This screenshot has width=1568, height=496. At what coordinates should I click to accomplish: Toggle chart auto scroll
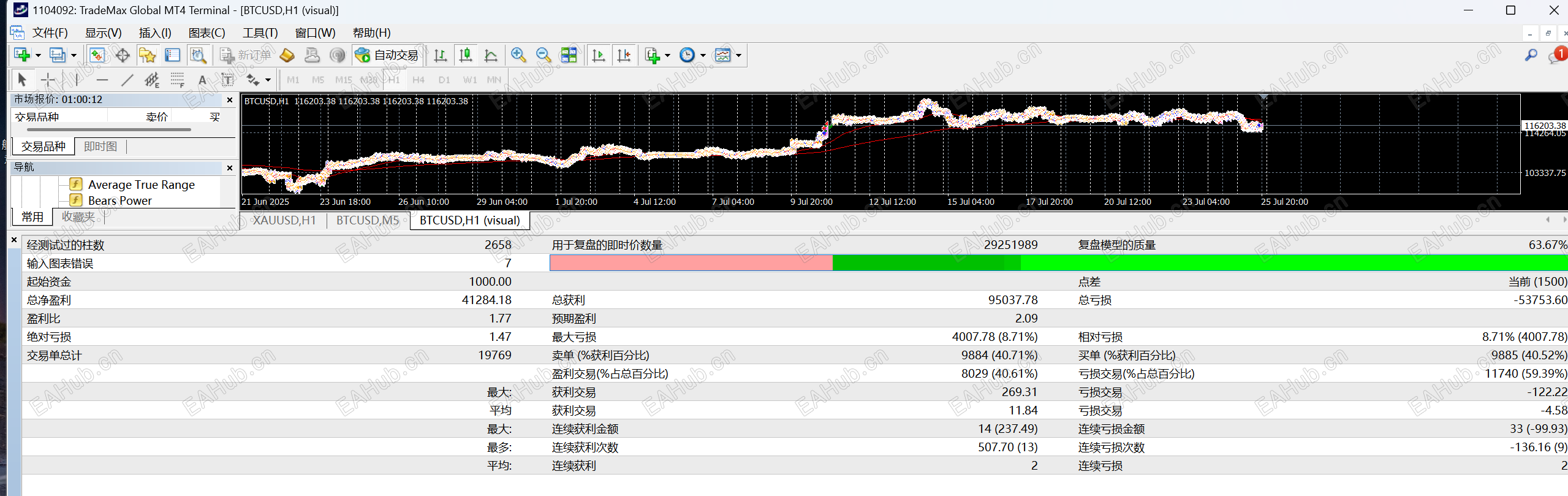(599, 55)
